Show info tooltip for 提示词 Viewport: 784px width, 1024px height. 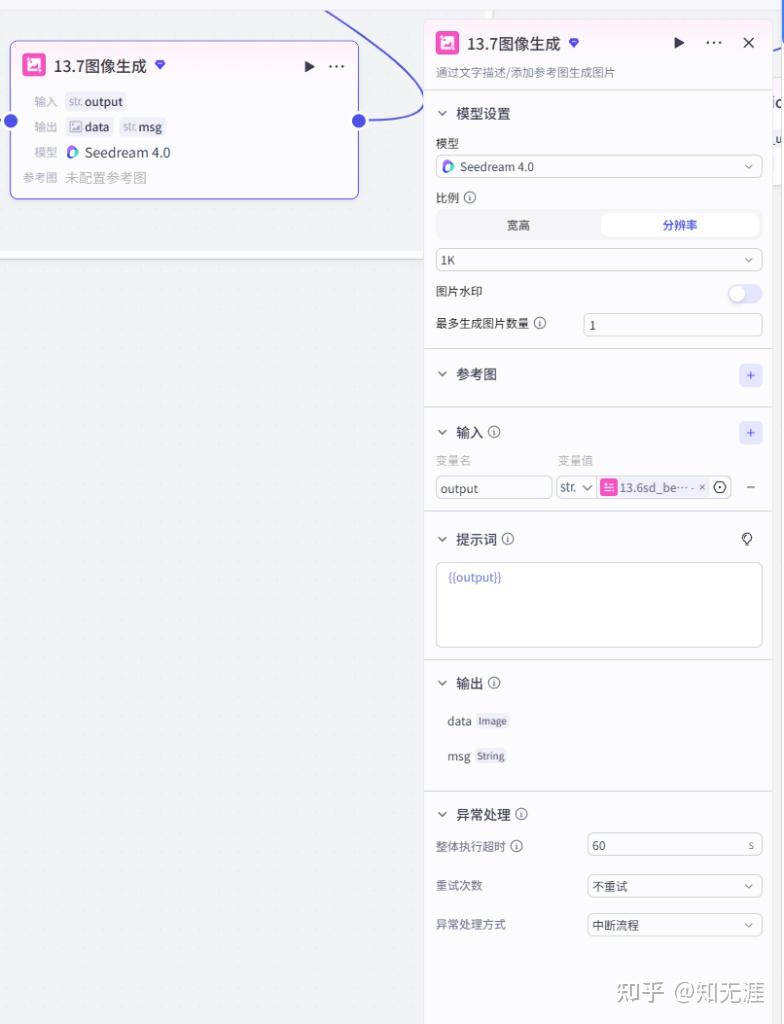[x=508, y=539]
